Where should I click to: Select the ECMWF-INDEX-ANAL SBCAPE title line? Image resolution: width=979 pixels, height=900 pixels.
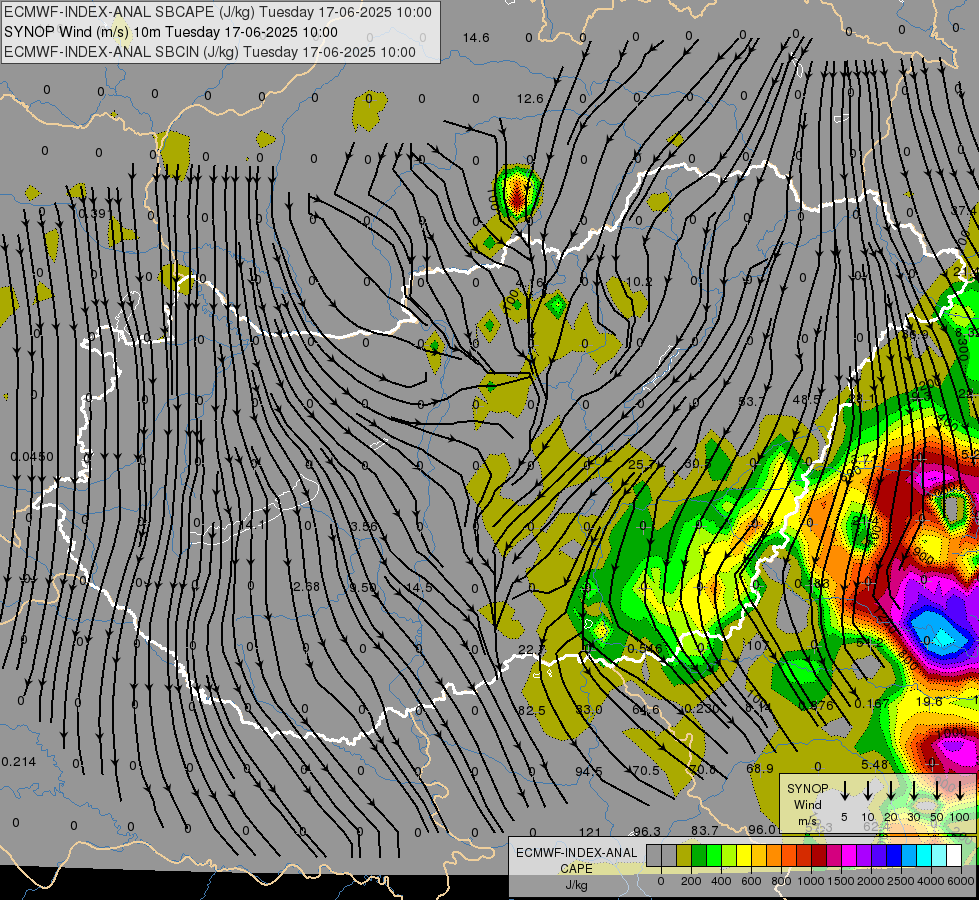point(218,12)
